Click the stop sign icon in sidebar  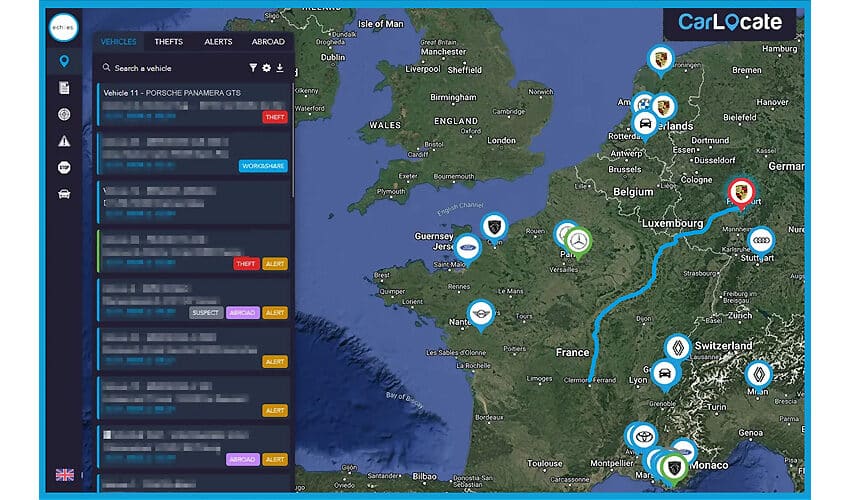(64, 167)
